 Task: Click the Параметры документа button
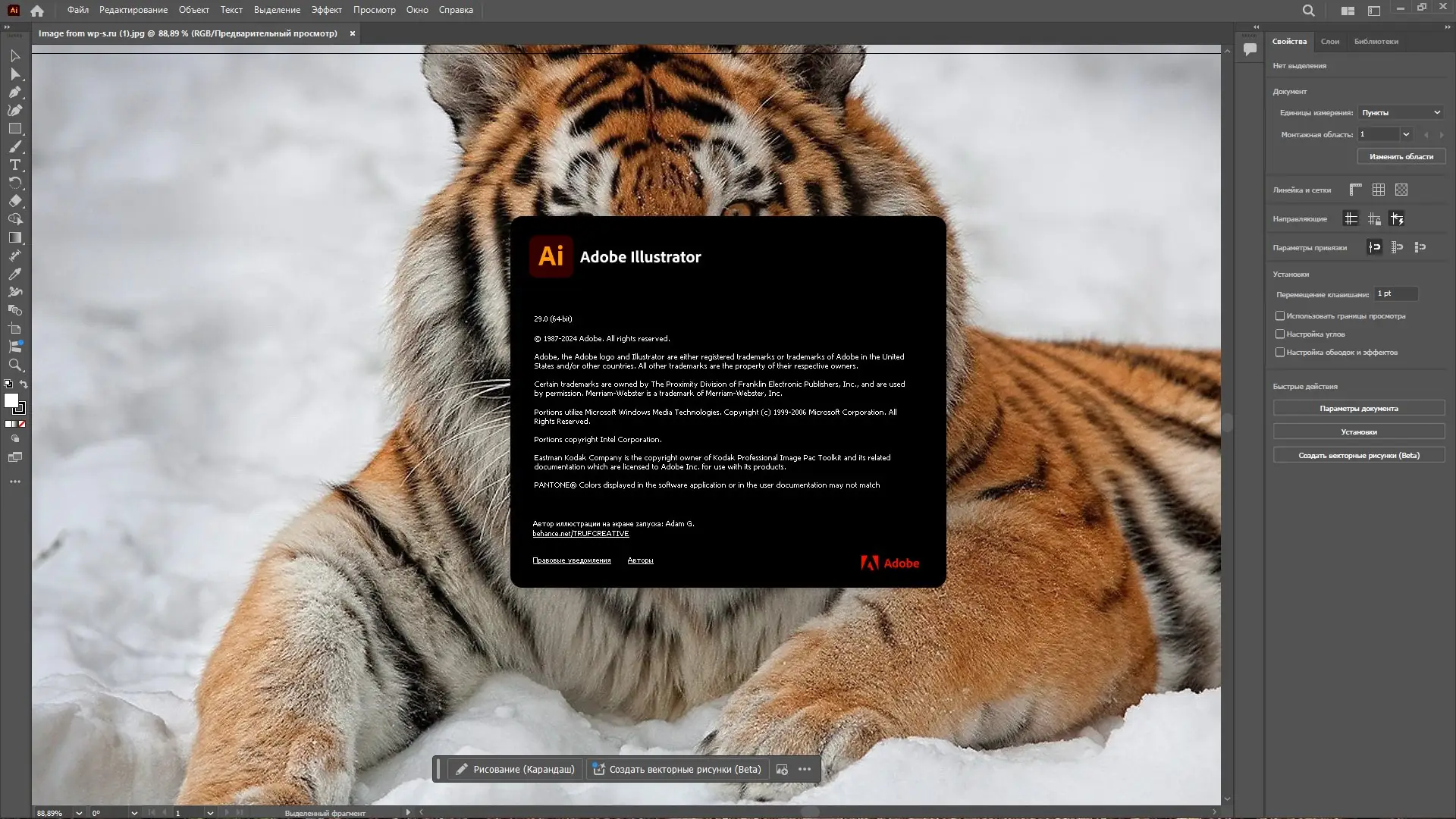pos(1358,408)
